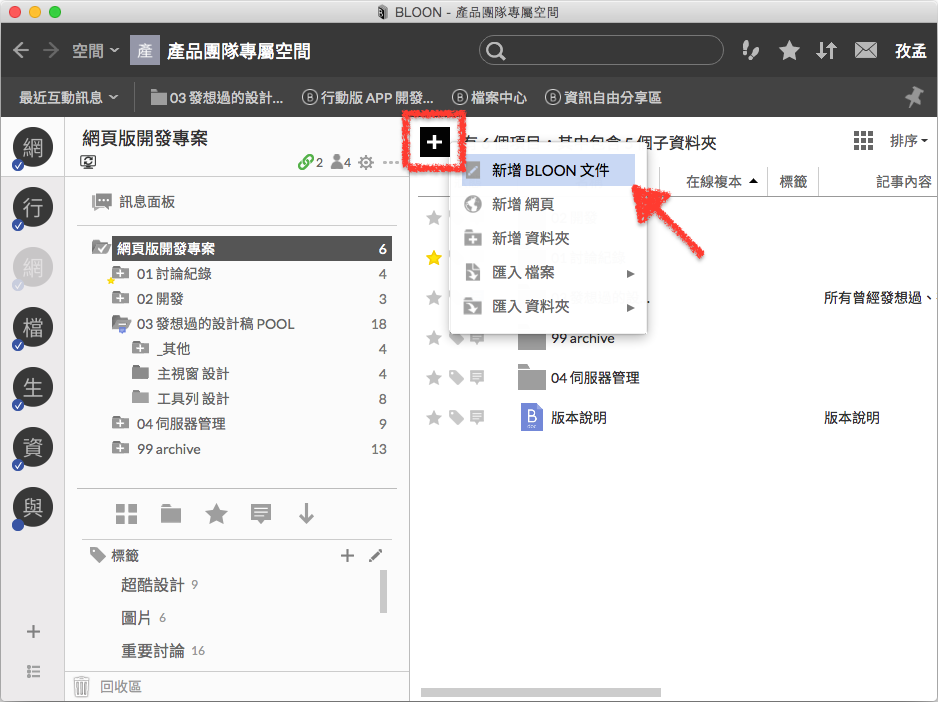Choose 新增 BLOON 文件 menu item
The height and width of the screenshot is (702, 938).
point(548,171)
